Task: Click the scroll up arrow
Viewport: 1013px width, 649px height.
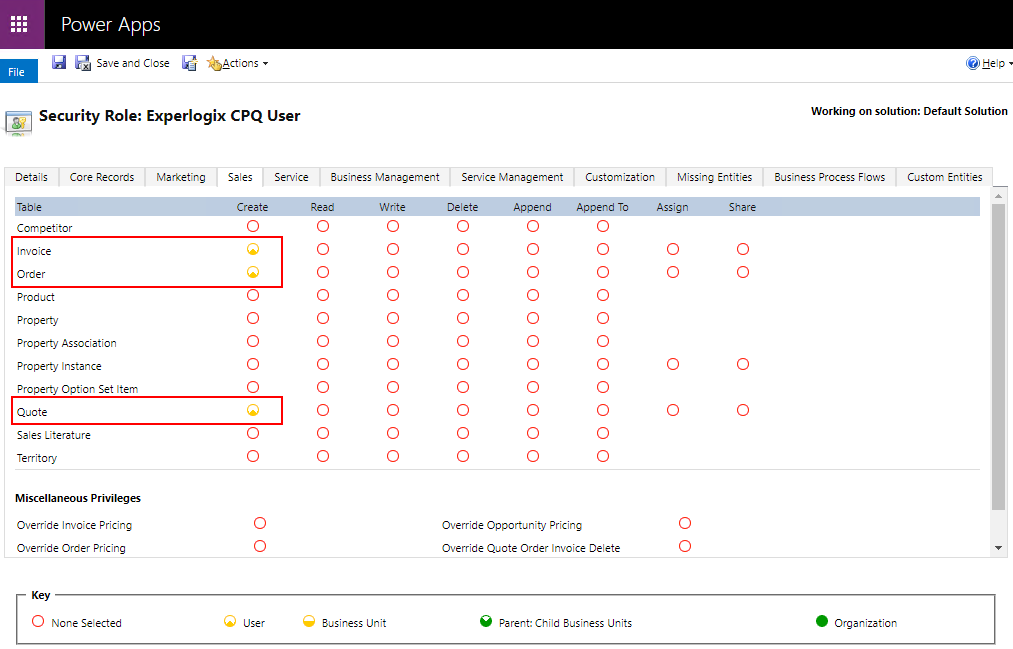Action: [x=999, y=196]
